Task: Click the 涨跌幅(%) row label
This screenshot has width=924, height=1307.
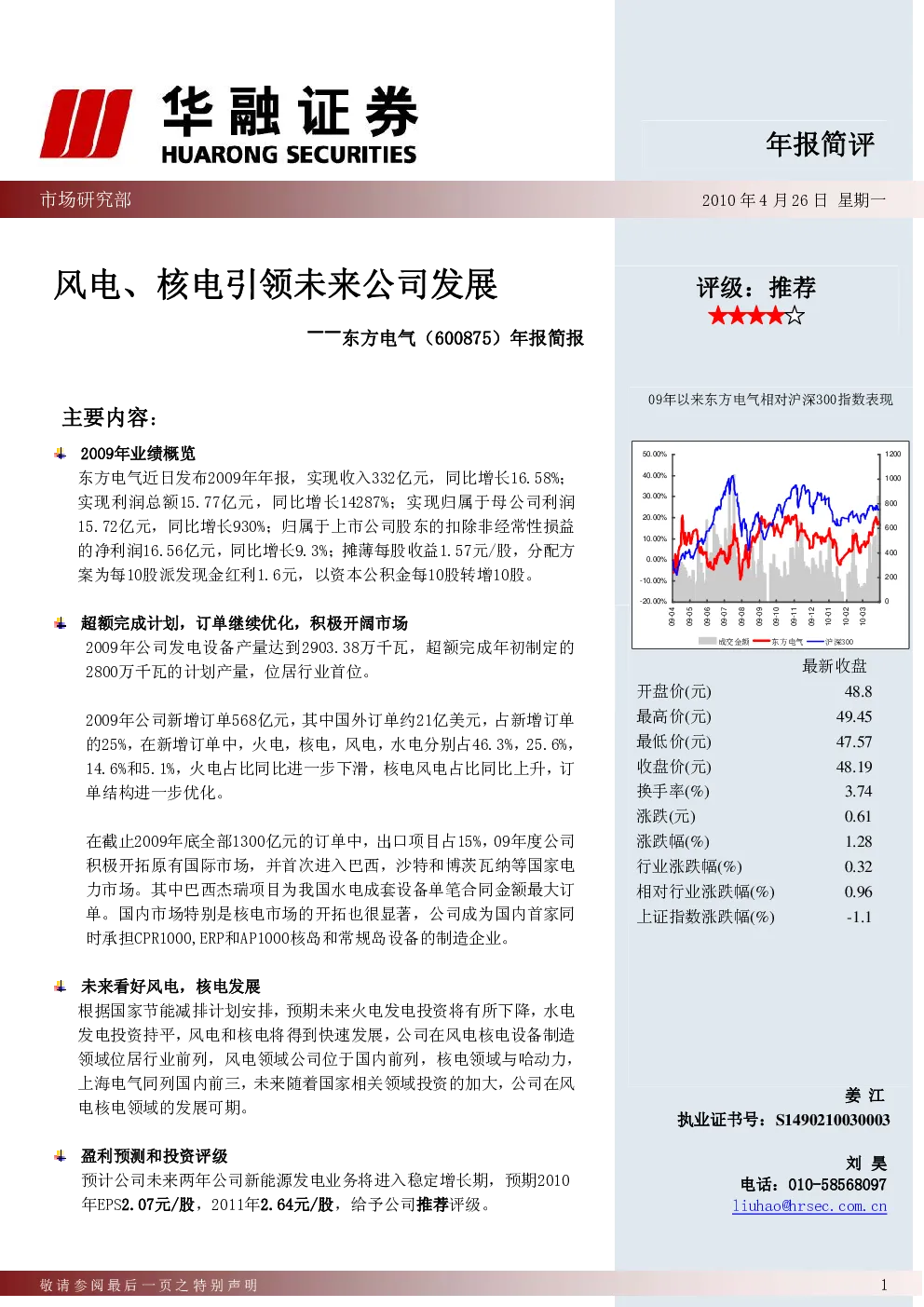Action: tap(673, 841)
